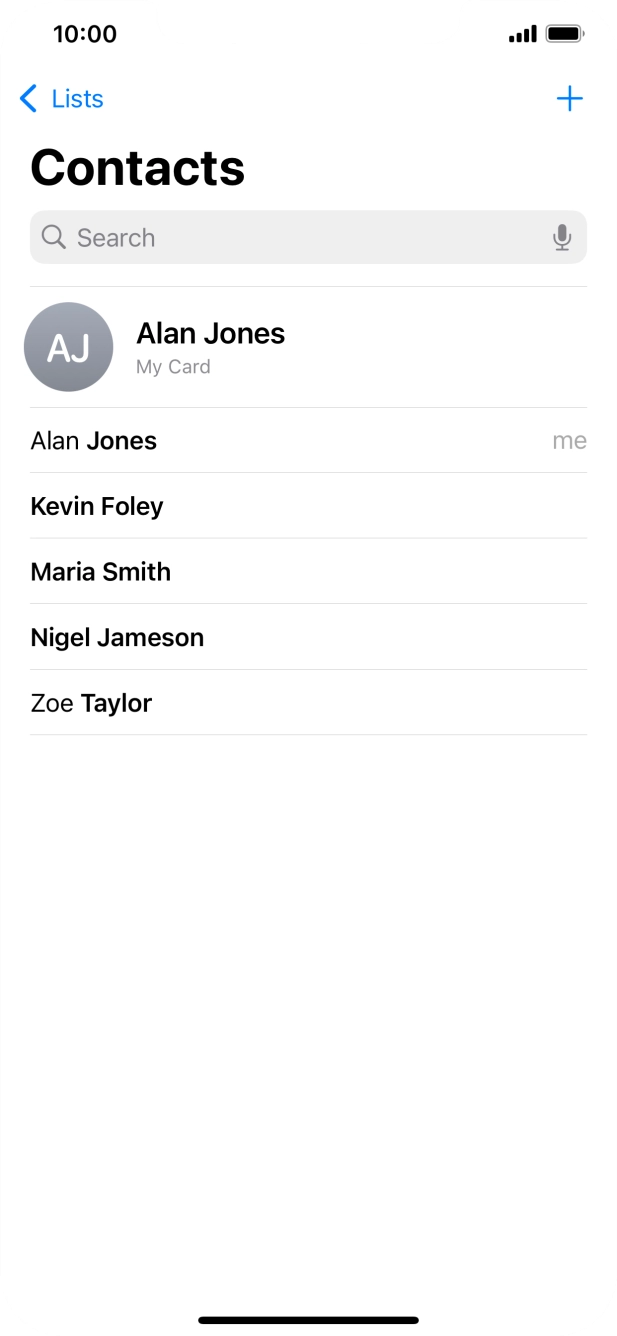The width and height of the screenshot is (617, 1336).
Task: Tap the Contacts page title
Action: pos(138,168)
